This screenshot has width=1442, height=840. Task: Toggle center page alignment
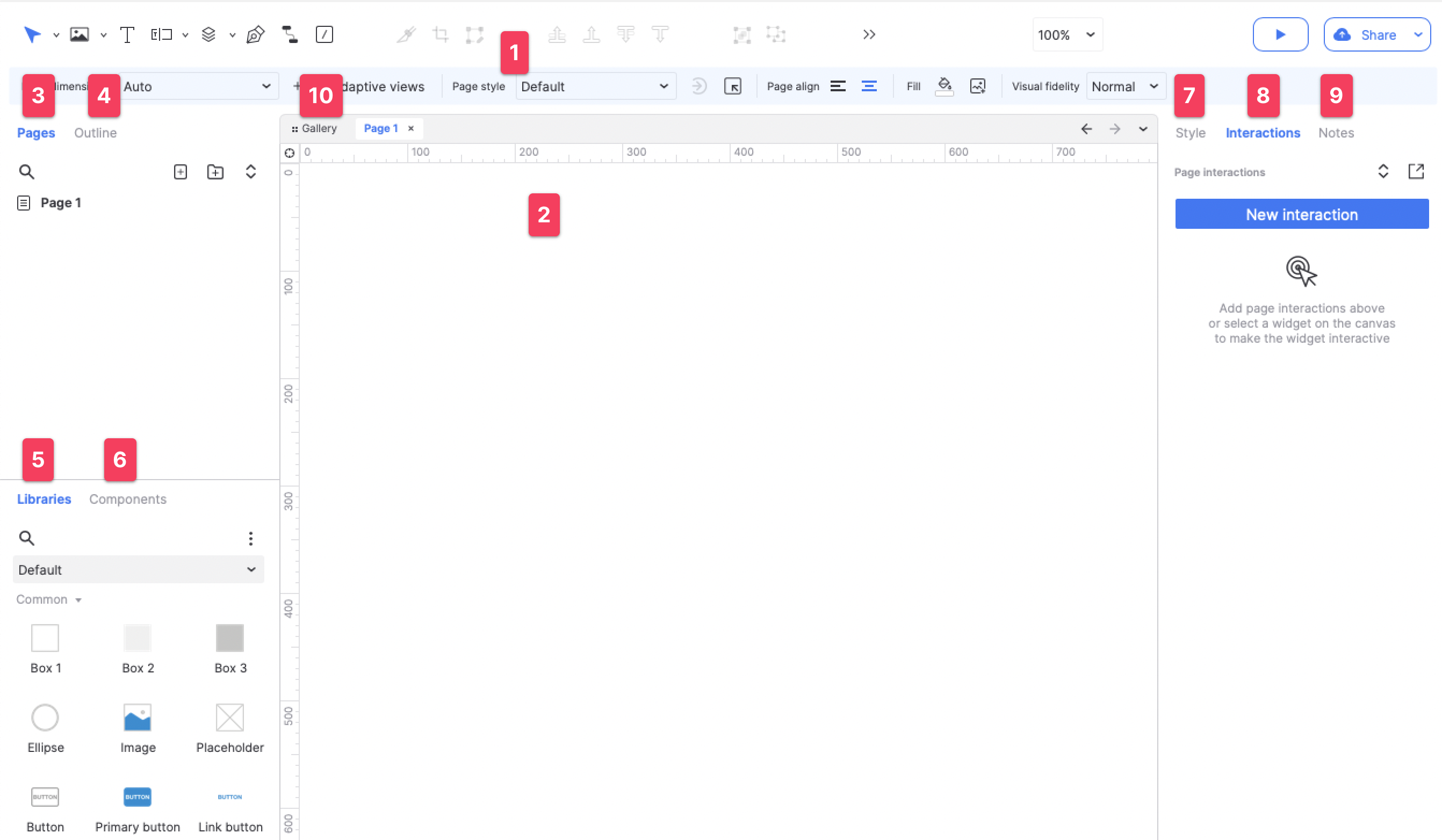pos(869,86)
